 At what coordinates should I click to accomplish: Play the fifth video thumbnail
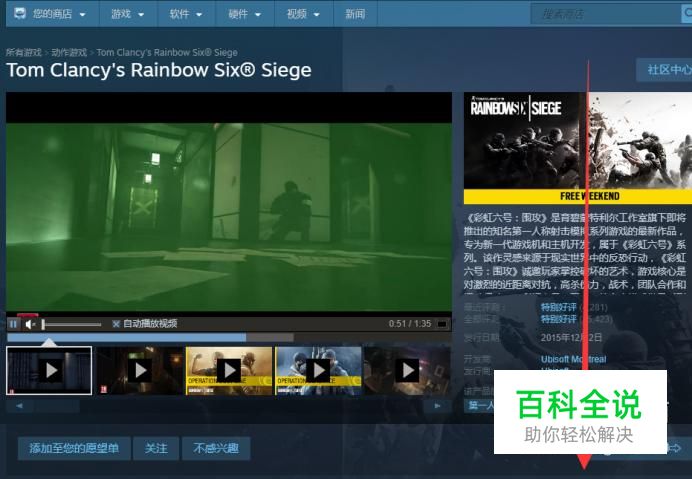407,370
